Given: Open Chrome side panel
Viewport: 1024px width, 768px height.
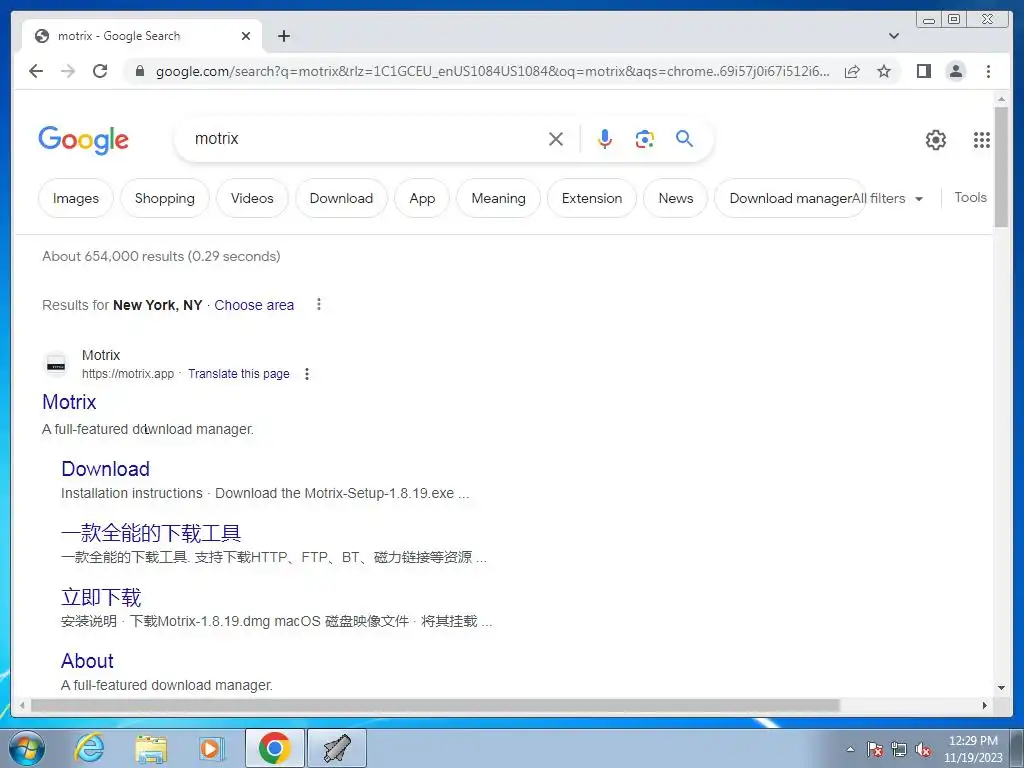Looking at the screenshot, I should [x=923, y=71].
